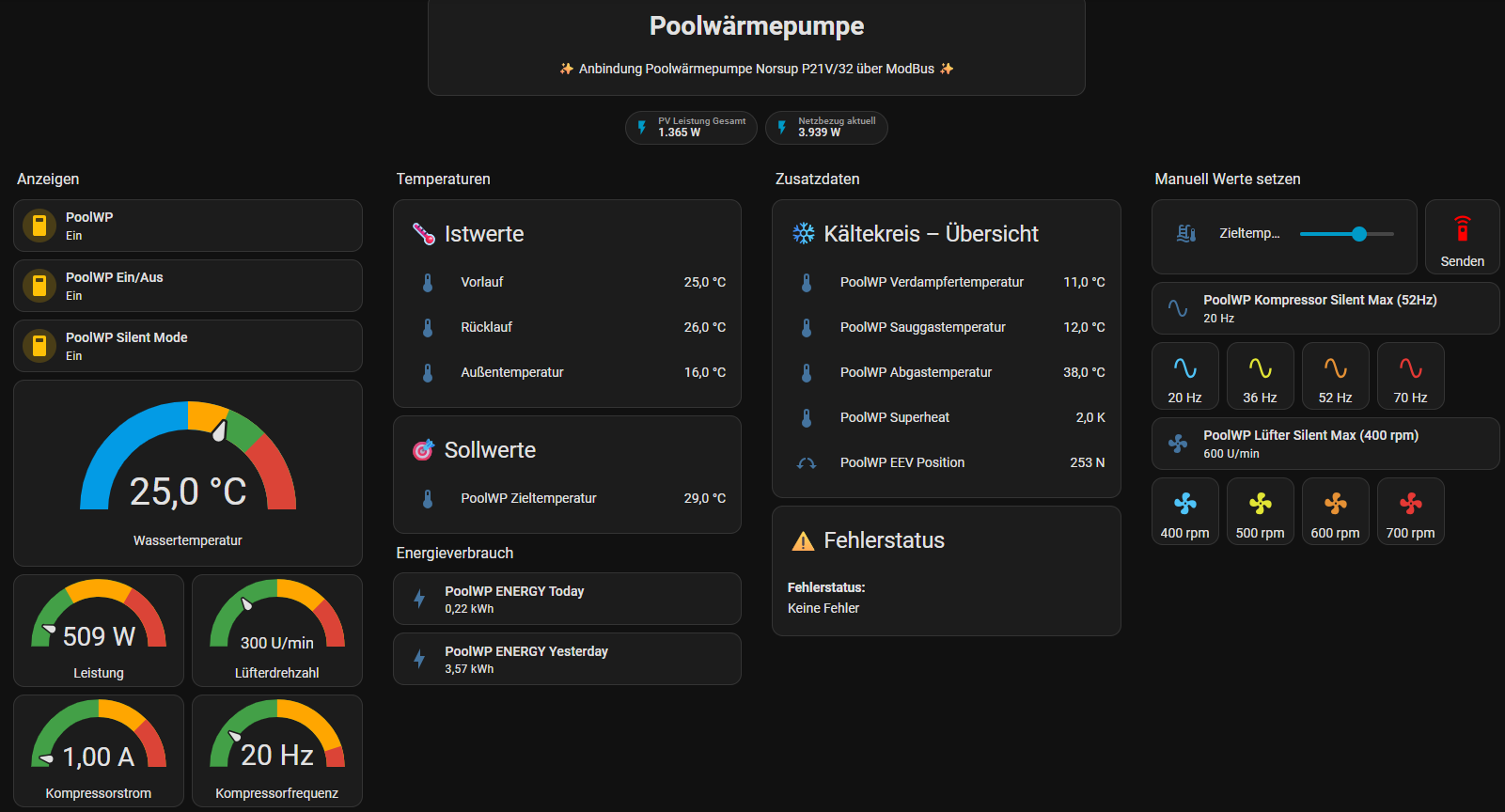Open PoolWP ENERGY Today details
The image size is (1505, 812).
click(567, 599)
